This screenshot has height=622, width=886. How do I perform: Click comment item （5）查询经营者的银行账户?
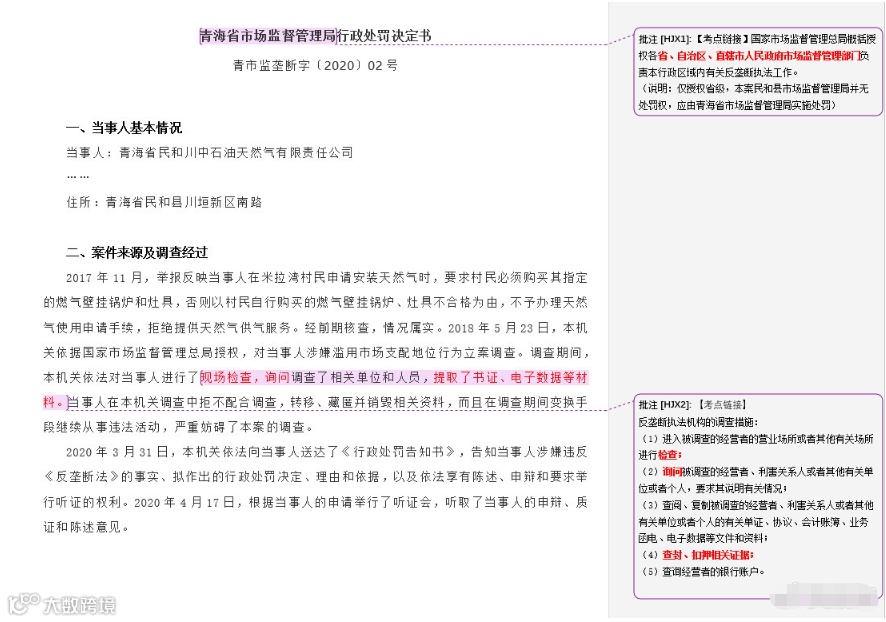(702, 572)
